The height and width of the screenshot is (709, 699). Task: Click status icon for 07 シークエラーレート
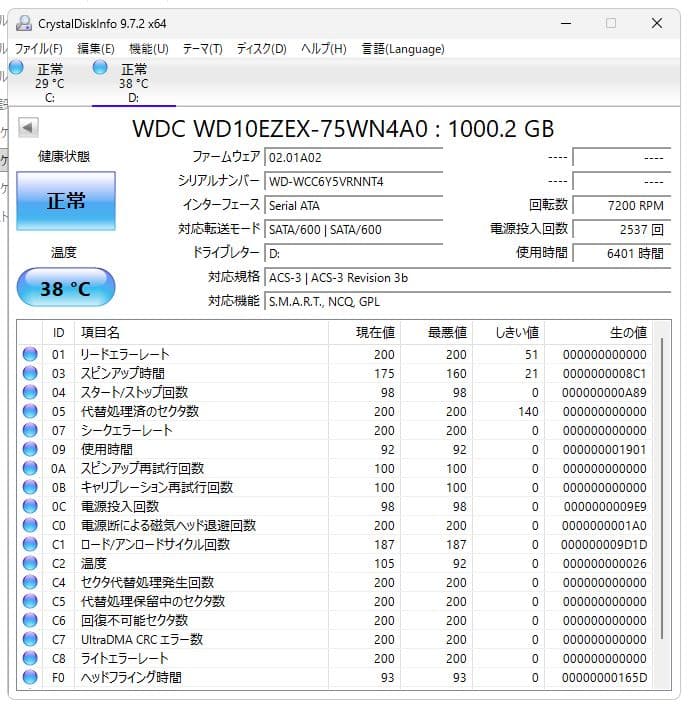coord(30,430)
